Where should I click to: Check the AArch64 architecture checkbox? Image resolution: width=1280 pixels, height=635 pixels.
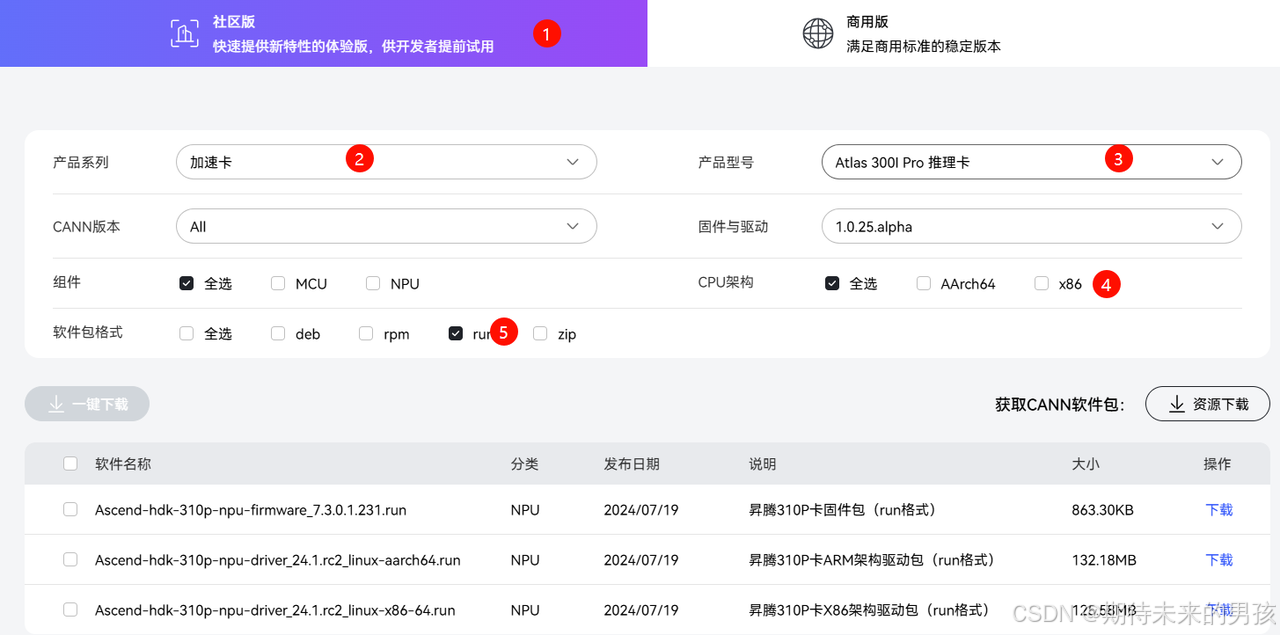[924, 283]
